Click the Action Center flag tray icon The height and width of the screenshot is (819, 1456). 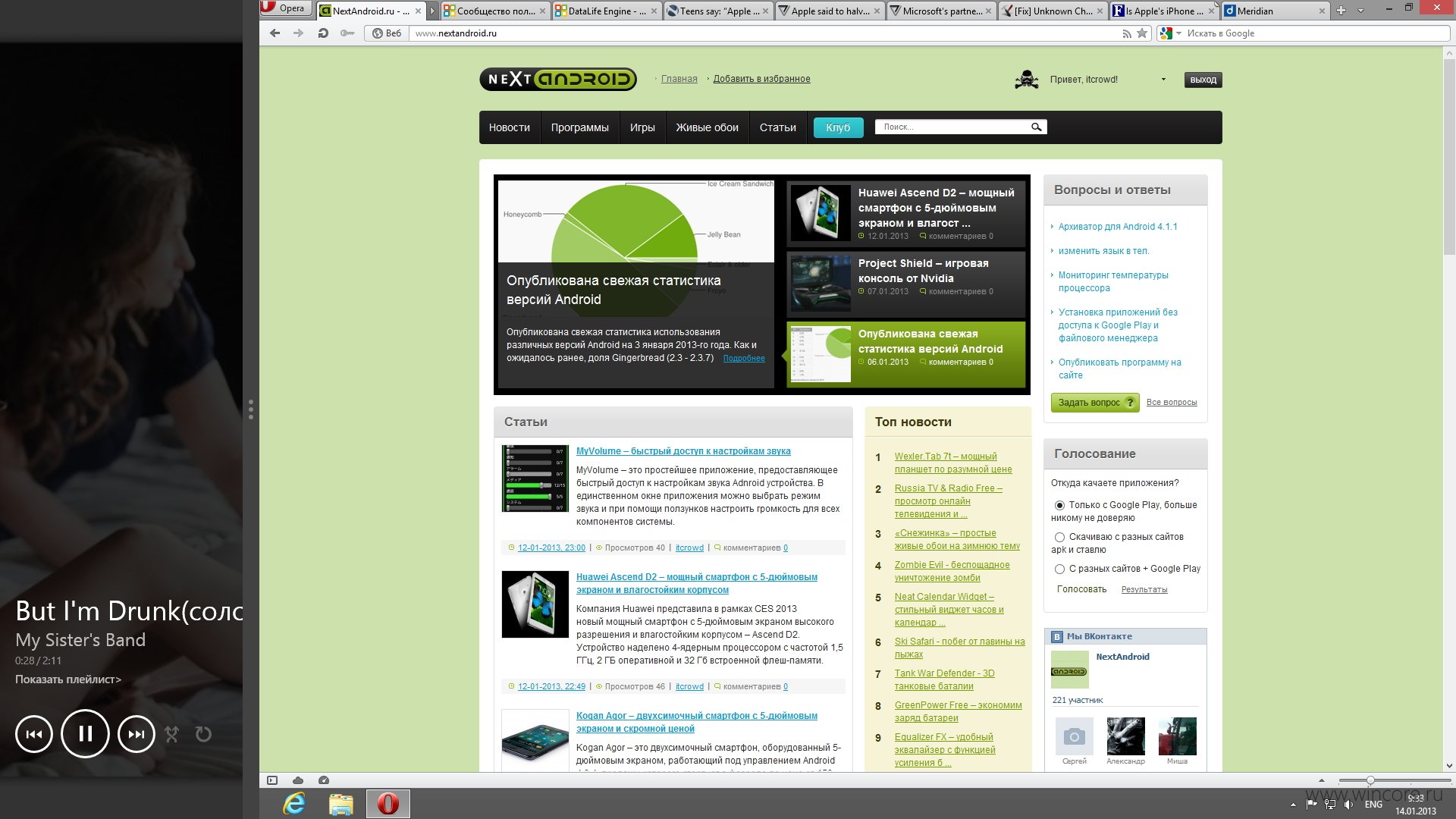pyautogui.click(x=1311, y=805)
